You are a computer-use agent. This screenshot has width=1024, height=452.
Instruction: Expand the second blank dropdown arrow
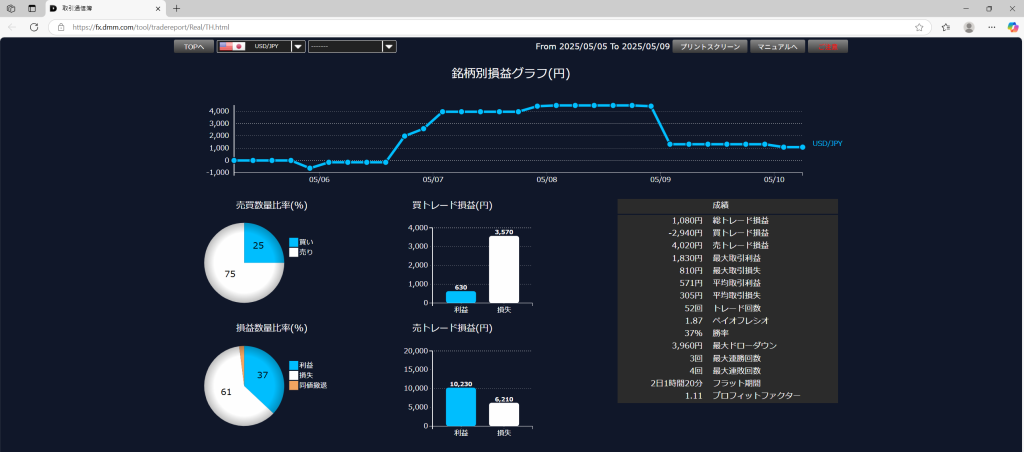[389, 46]
